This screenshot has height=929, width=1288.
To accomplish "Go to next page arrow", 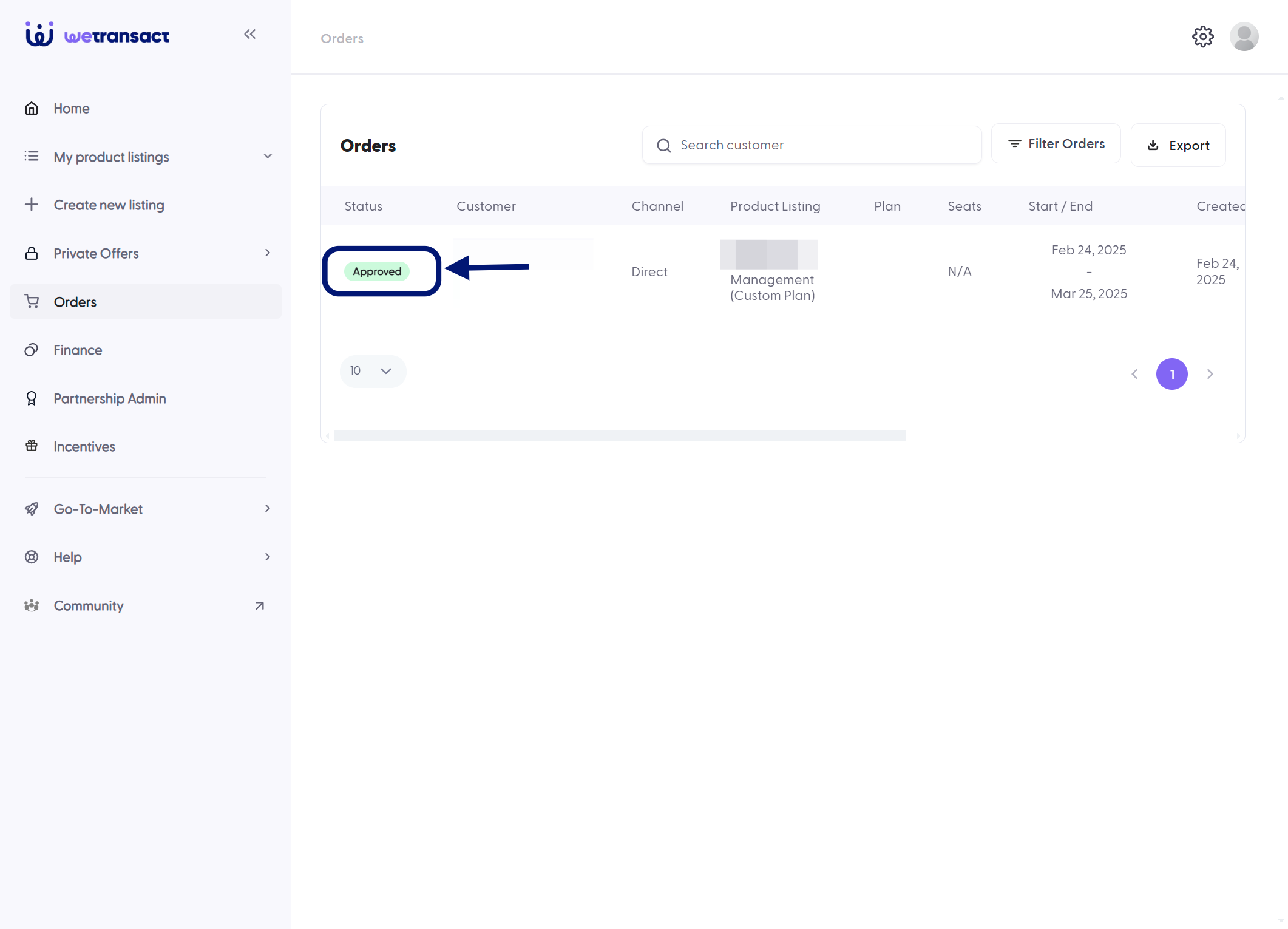I will point(1210,374).
